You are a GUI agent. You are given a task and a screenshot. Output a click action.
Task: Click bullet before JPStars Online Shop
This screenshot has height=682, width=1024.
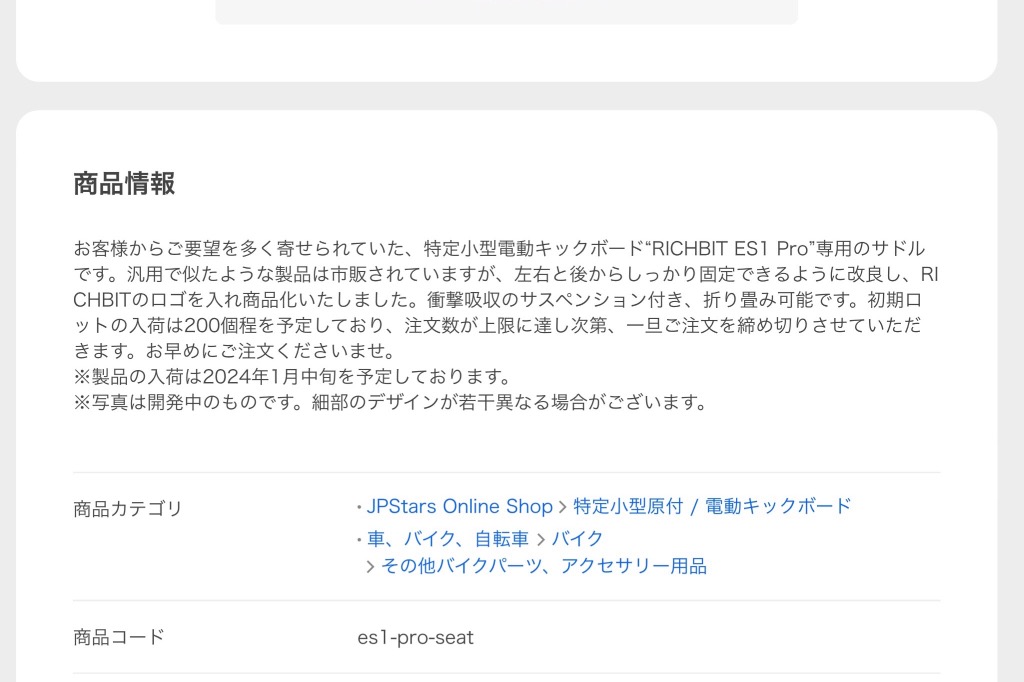tap(359, 508)
